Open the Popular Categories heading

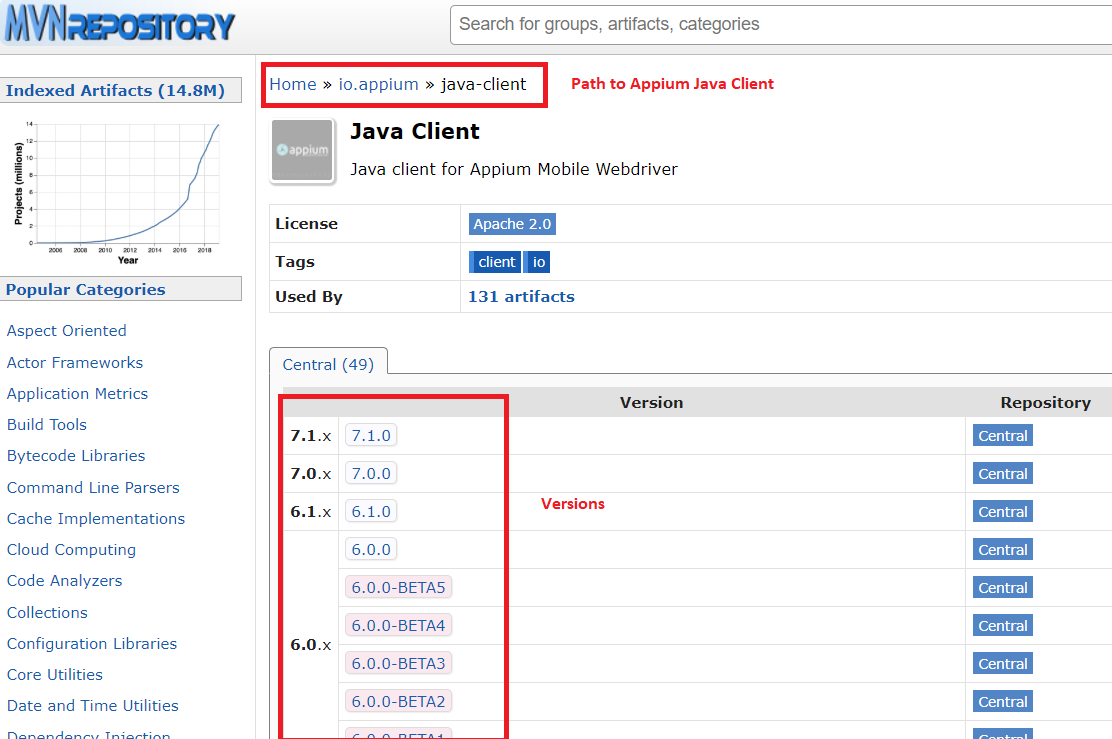(85, 289)
